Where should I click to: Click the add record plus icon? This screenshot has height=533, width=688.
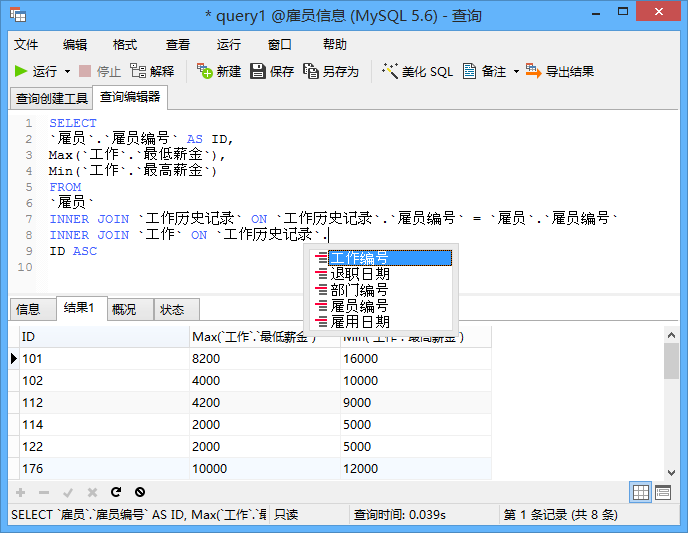pyautogui.click(x=20, y=492)
